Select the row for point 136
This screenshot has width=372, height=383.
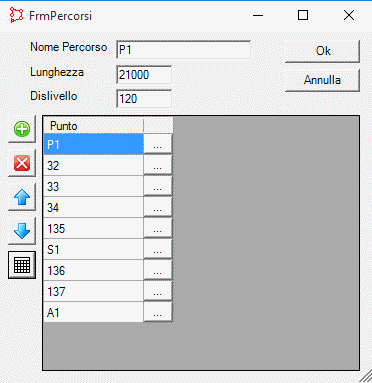click(93, 270)
